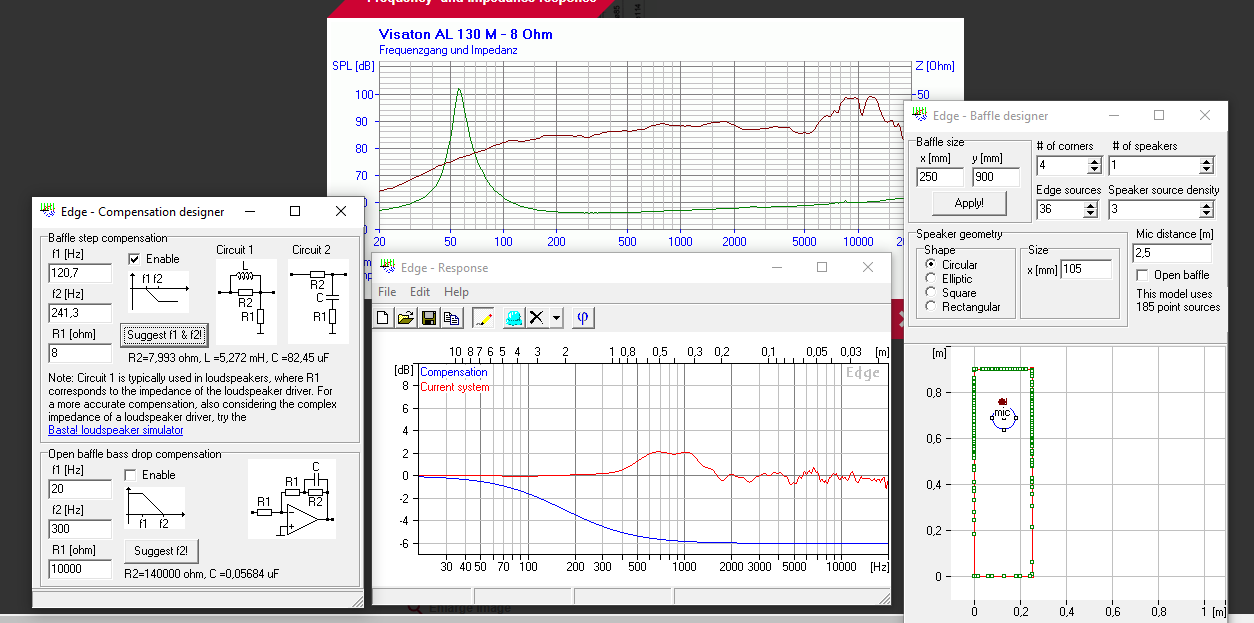This screenshot has width=1254, height=623.
Task: Click the Save floppy disk icon in Response window
Action: (x=428, y=318)
